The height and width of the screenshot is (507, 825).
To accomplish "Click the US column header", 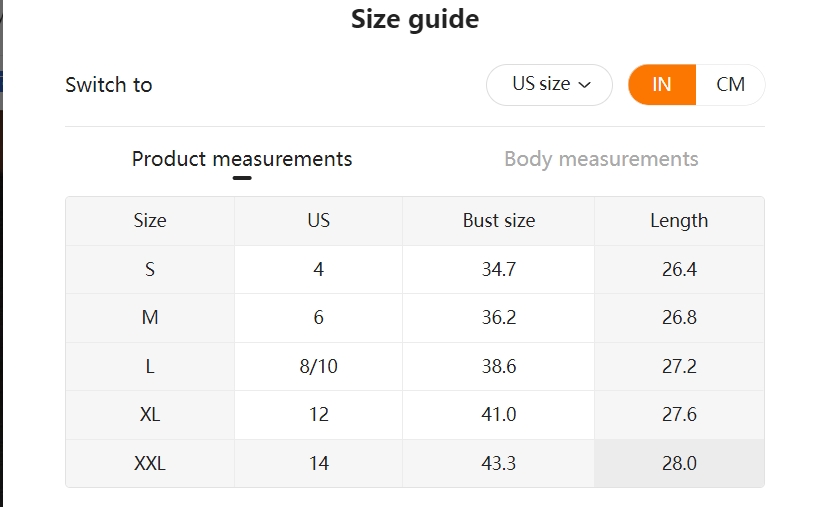I will point(318,220).
